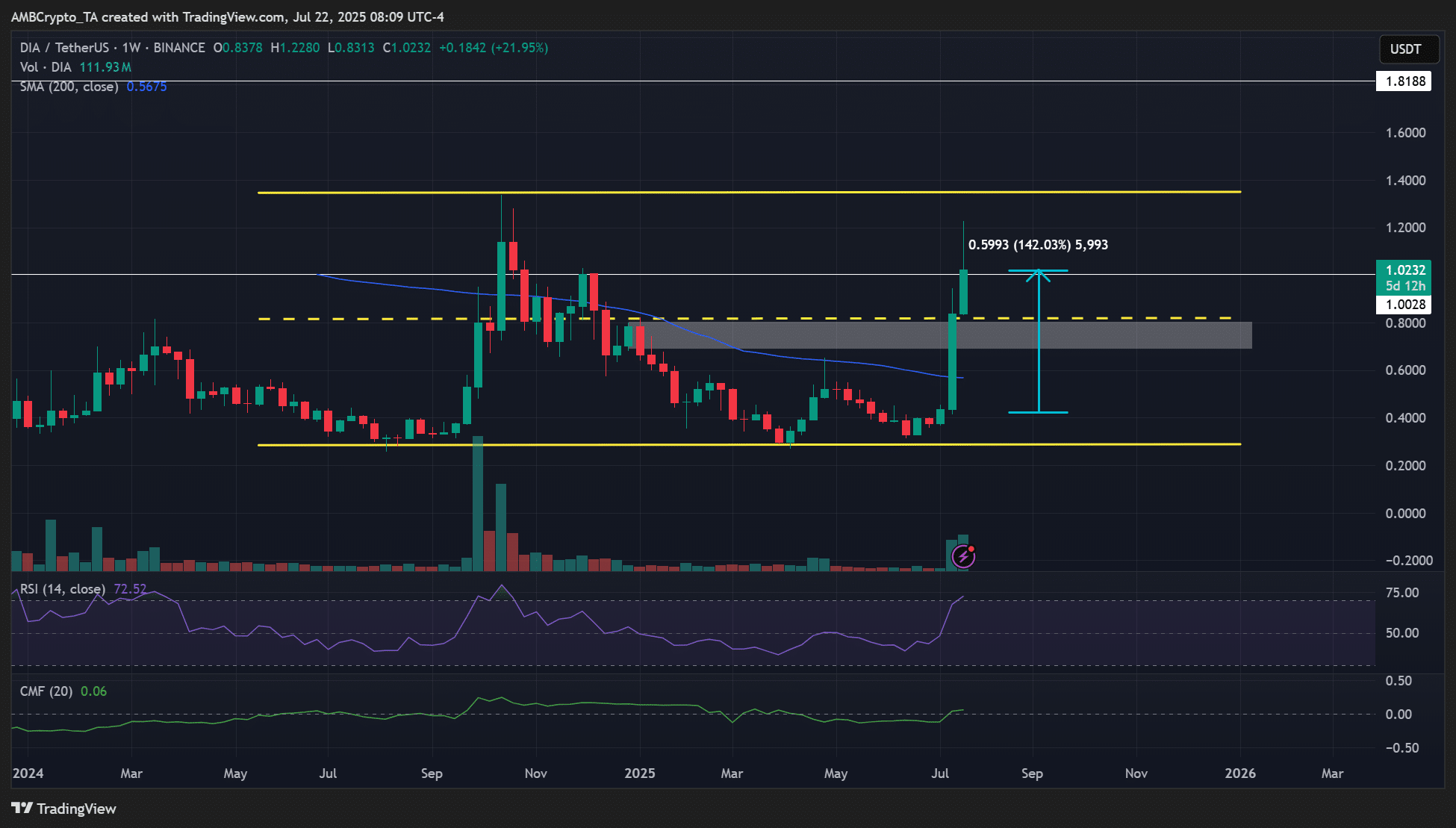The height and width of the screenshot is (828, 1456).
Task: Click the gray supply zone rectangle
Action: 941,335
